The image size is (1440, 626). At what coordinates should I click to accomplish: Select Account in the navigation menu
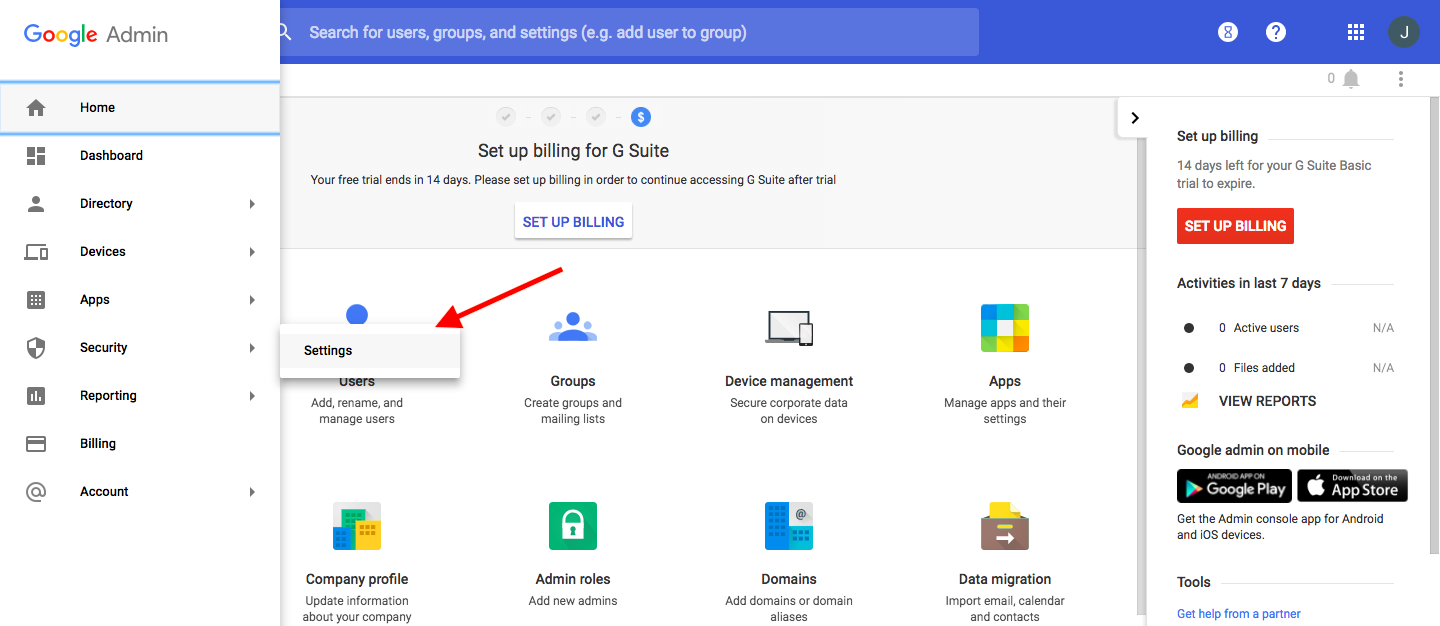[140, 491]
